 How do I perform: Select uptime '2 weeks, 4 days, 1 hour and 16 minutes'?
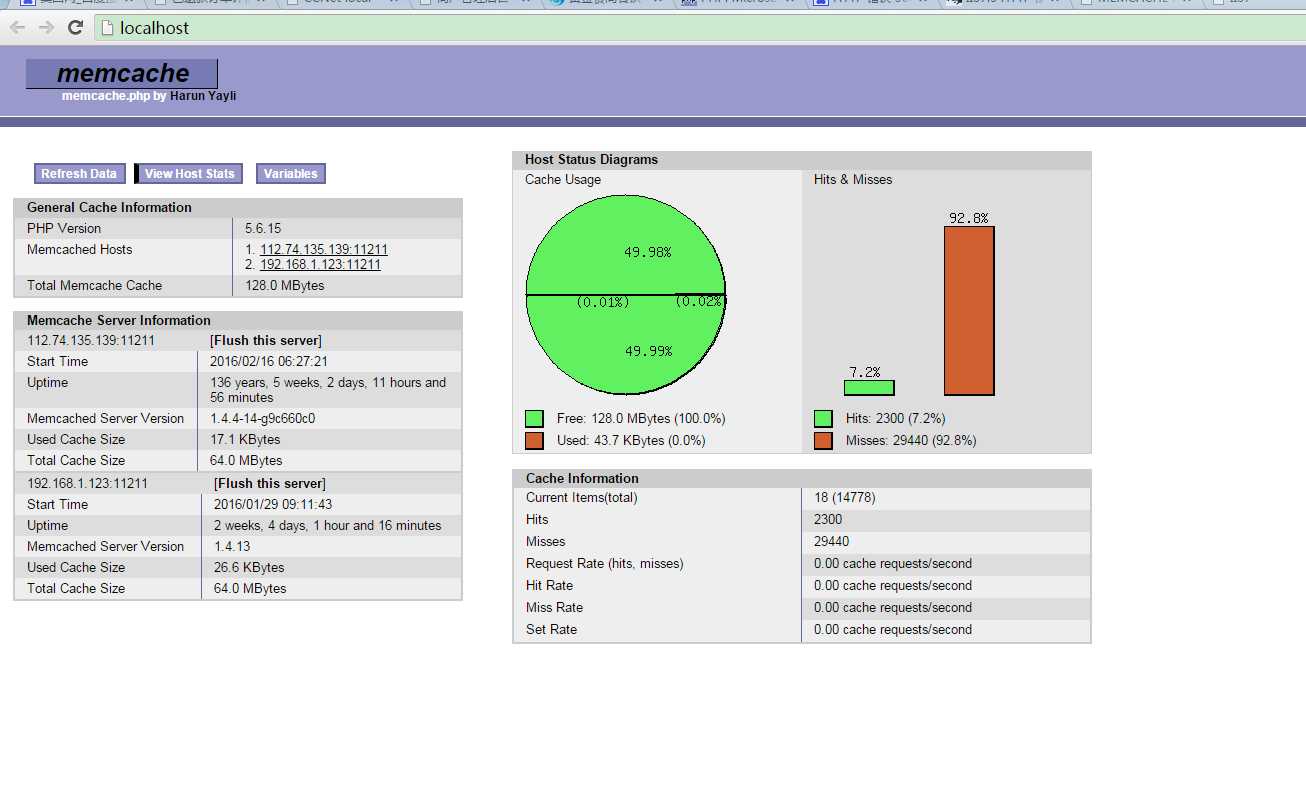coord(328,525)
